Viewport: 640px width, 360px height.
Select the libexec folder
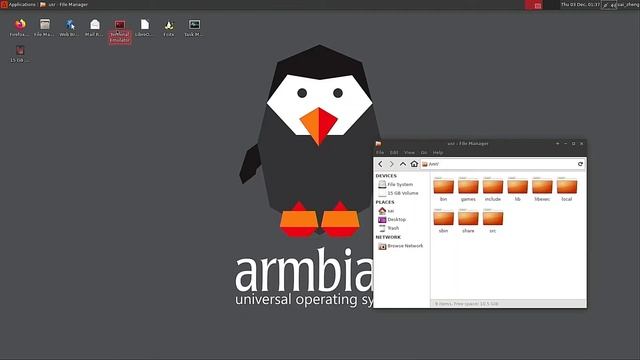(542, 189)
